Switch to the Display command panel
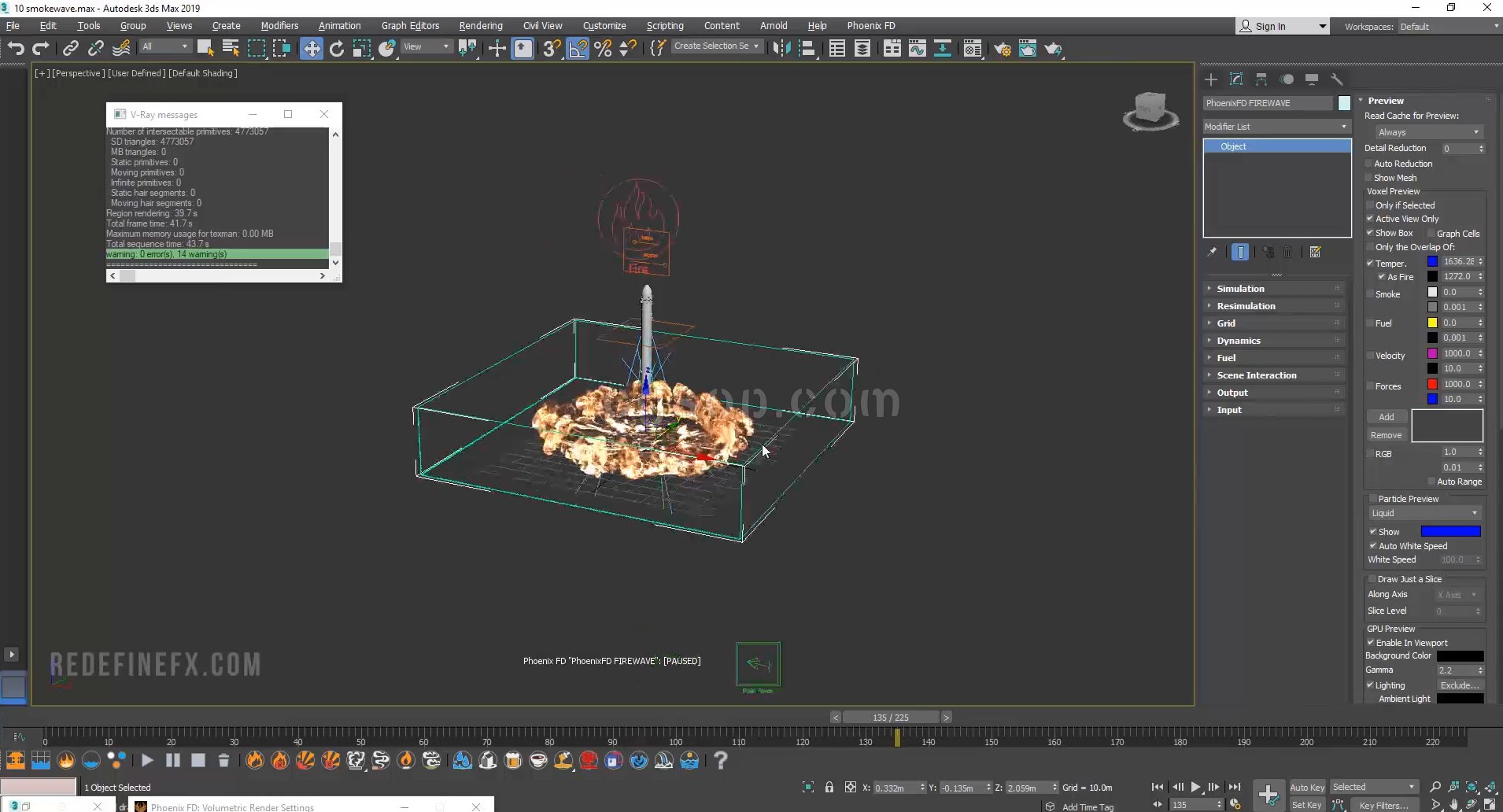This screenshot has height=812, width=1503. [1312, 79]
